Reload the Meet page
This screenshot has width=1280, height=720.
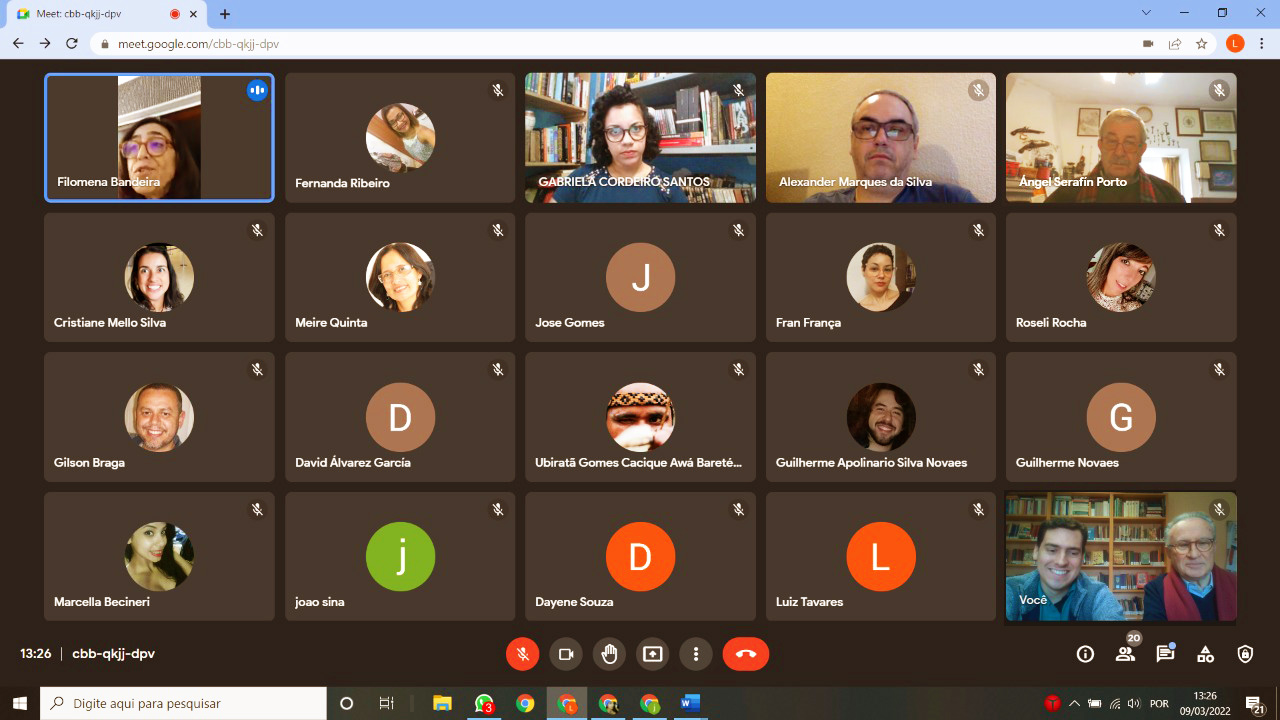(72, 44)
